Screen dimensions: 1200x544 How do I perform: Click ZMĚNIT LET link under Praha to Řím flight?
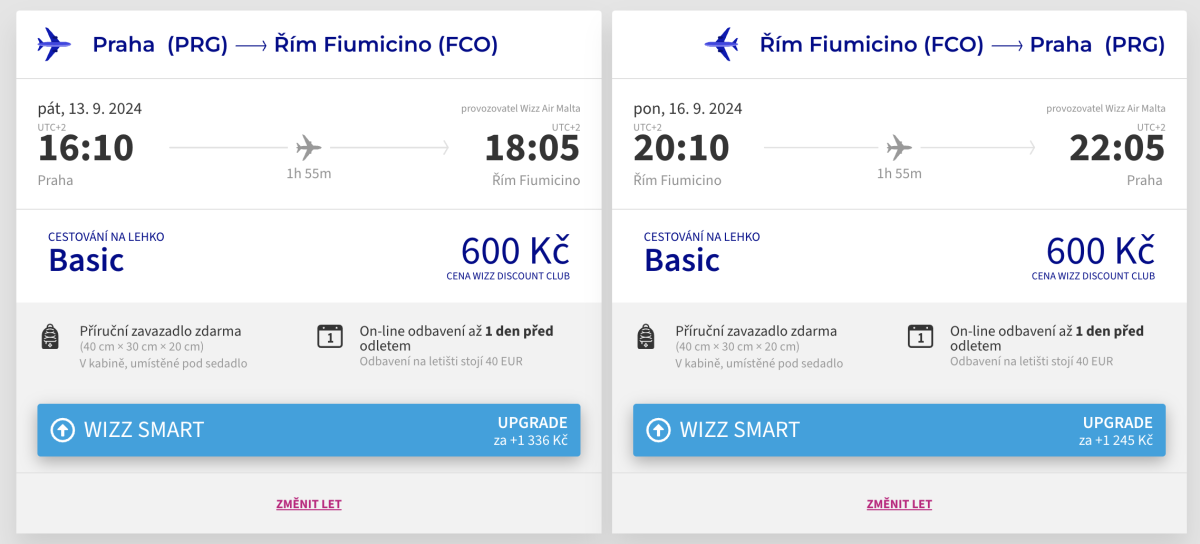point(309,504)
